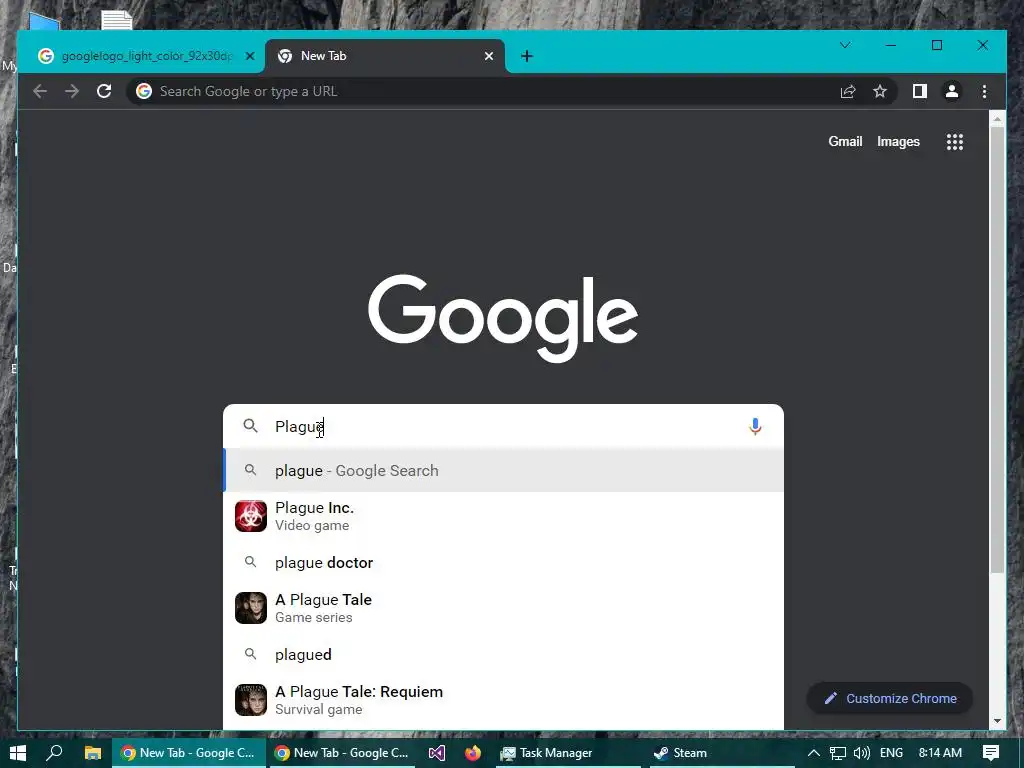Close the New Tab tab
This screenshot has width=1024, height=768.
pyautogui.click(x=488, y=56)
